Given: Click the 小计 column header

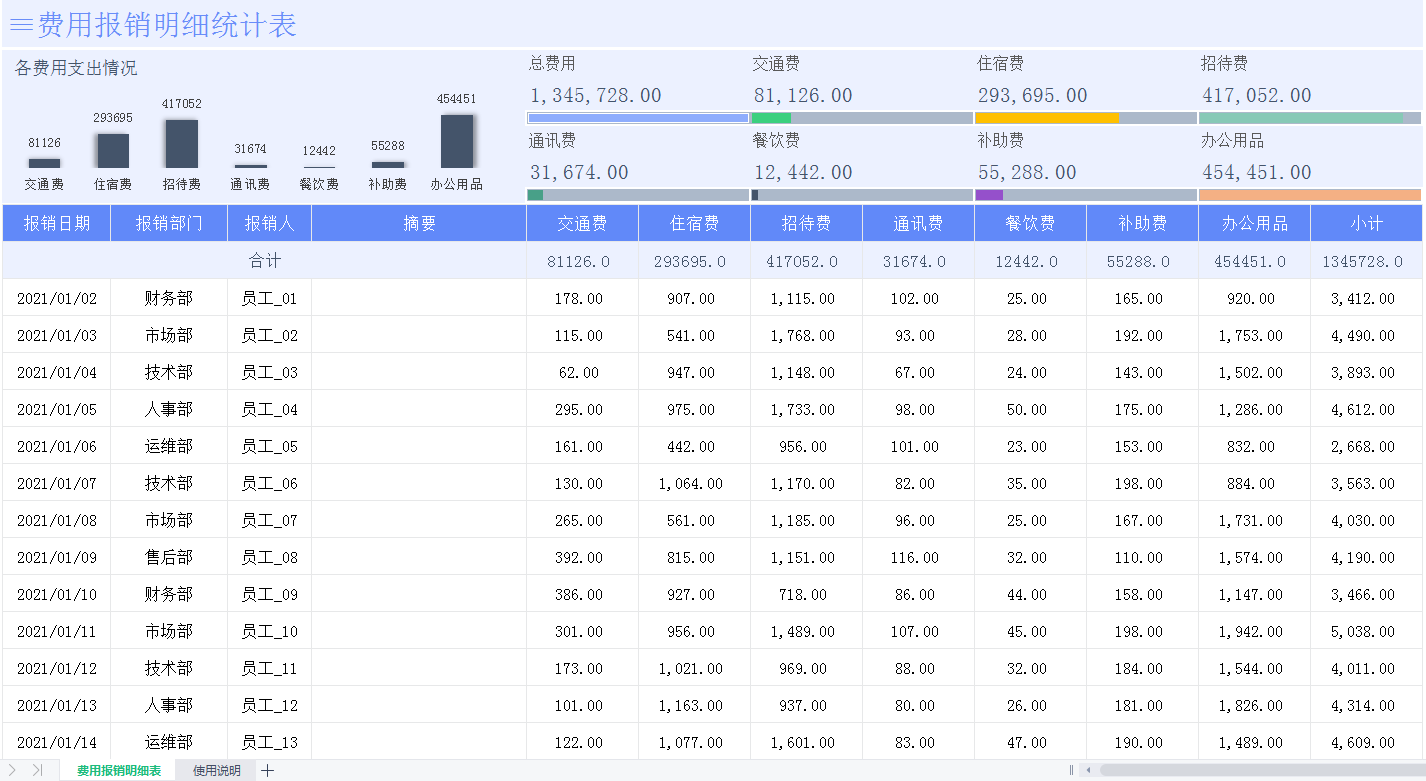Looking at the screenshot, I should tap(1366, 223).
